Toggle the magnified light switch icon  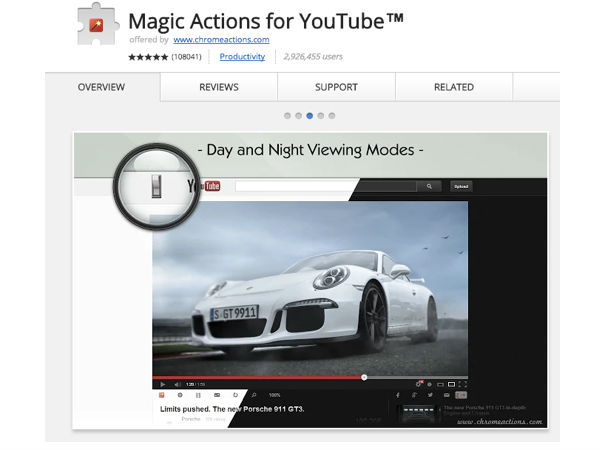[x=156, y=186]
